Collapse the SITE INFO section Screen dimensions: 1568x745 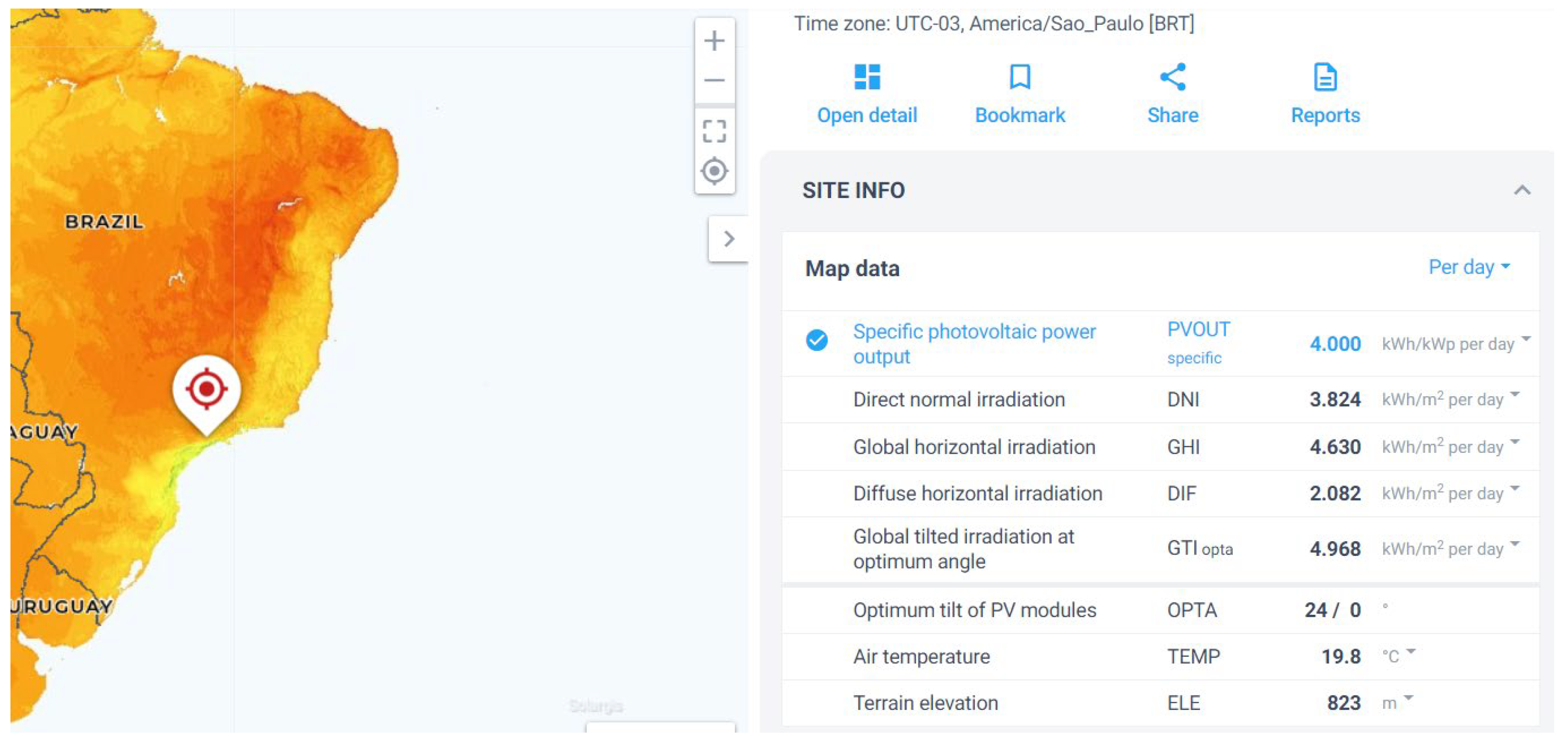pyautogui.click(x=1522, y=191)
